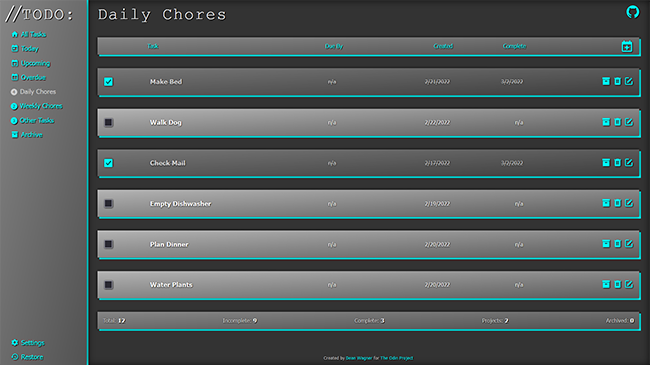Sort by the Task column header

153,46
